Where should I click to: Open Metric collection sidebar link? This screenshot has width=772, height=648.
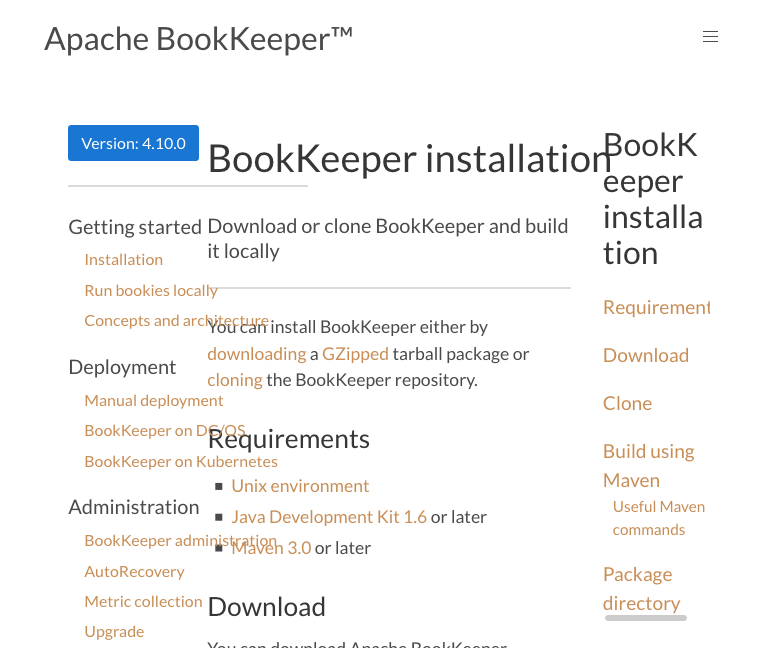pyautogui.click(x=143, y=602)
